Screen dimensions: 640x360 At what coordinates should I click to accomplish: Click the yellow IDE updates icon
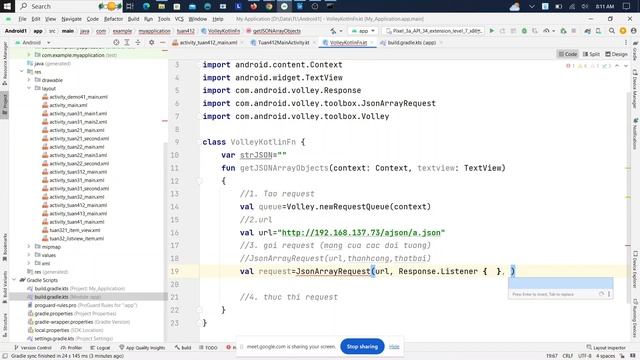(x=623, y=31)
